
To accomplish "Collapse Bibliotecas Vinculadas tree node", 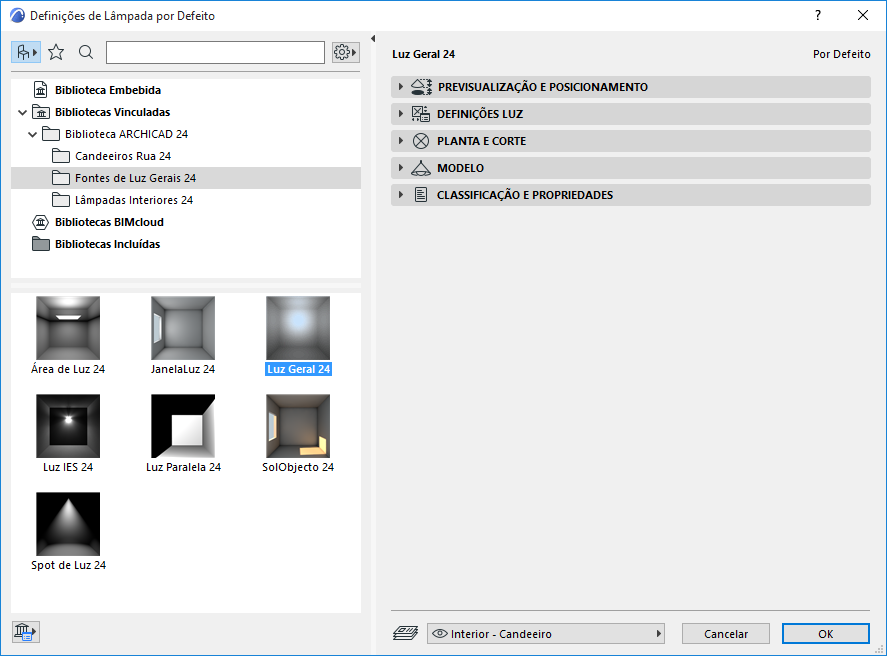I will coord(23,112).
